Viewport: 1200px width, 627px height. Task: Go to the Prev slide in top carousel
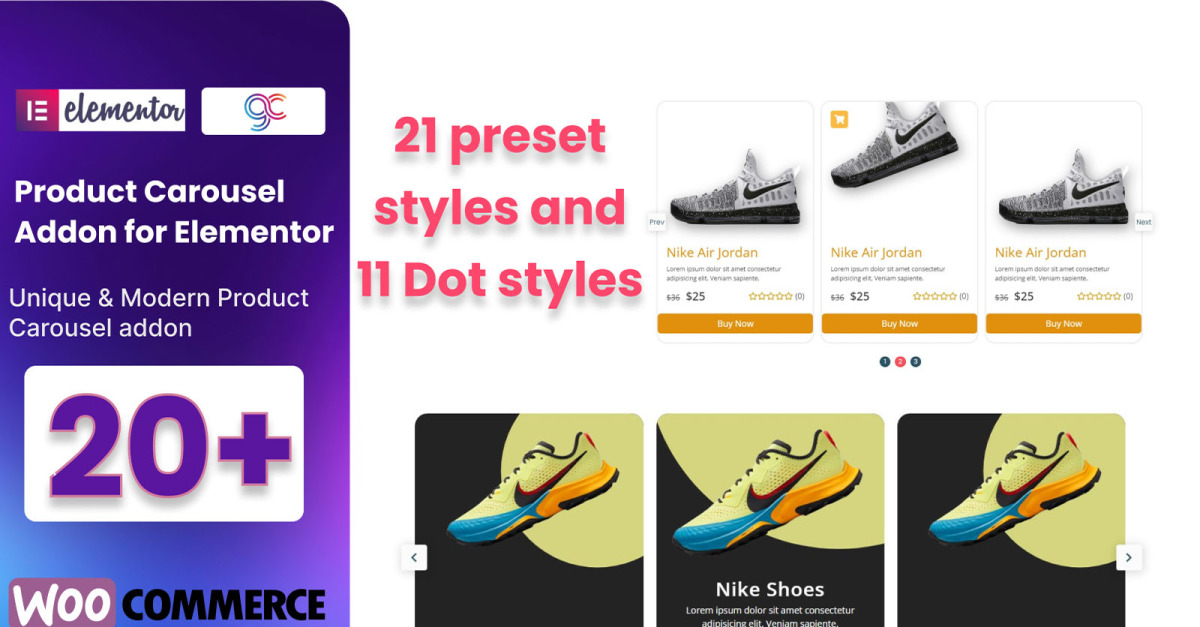[x=657, y=222]
